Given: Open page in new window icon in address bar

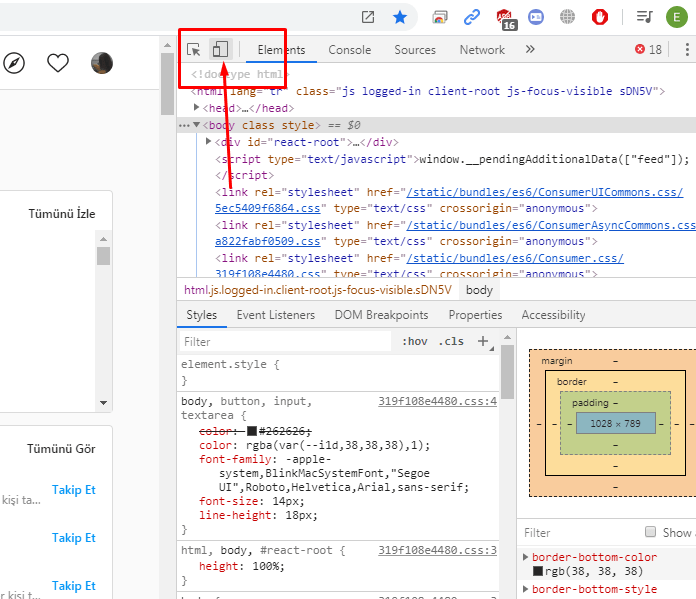Looking at the screenshot, I should [x=368, y=17].
